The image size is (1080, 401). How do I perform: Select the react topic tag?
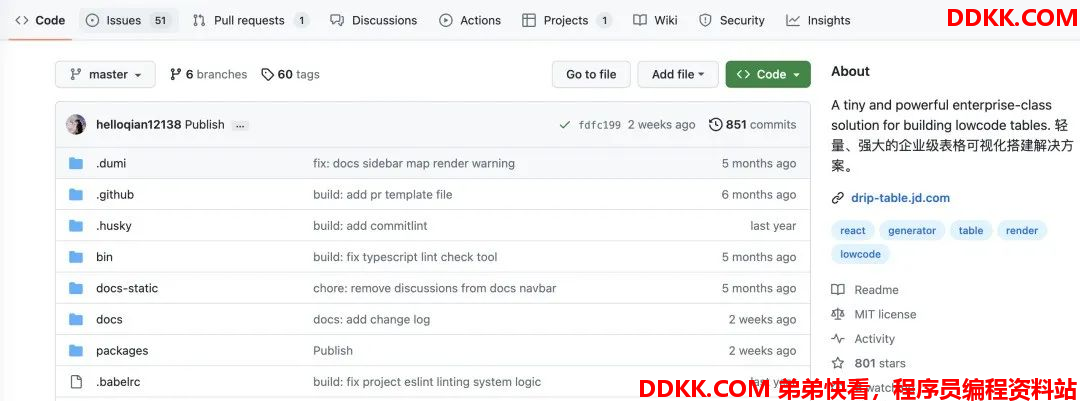pyautogui.click(x=853, y=231)
